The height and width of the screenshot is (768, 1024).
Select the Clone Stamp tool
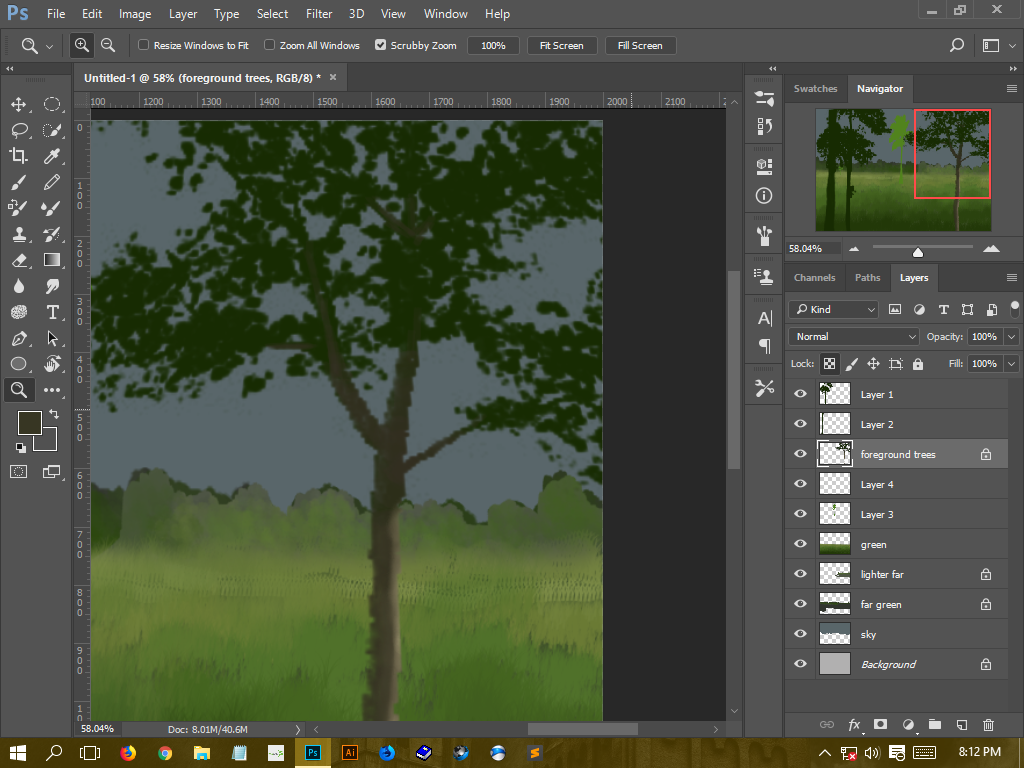pos(18,234)
